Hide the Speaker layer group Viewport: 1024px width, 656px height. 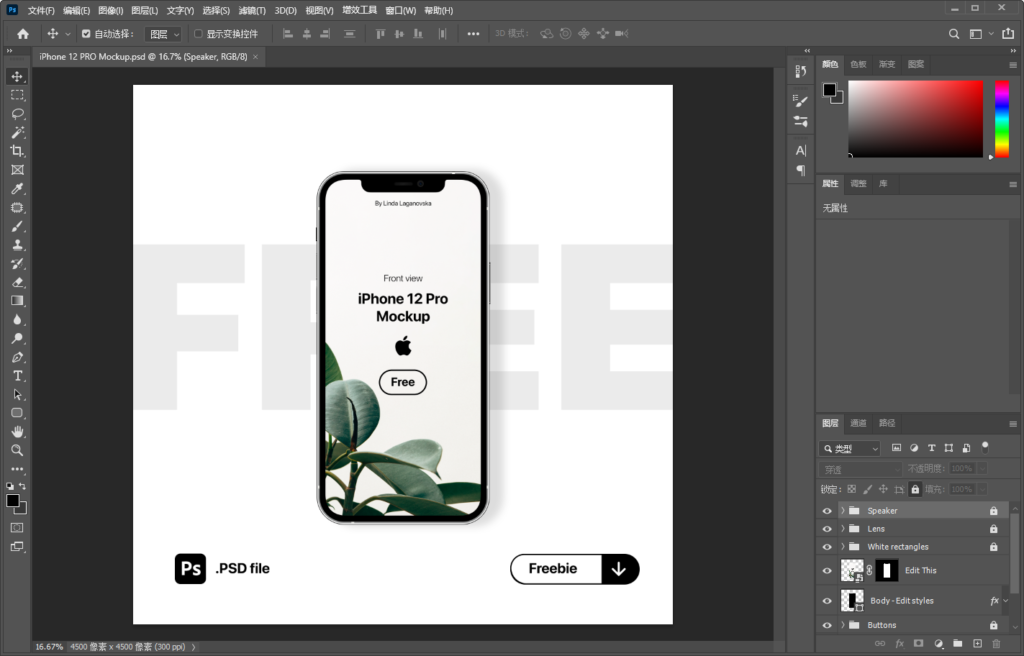[827, 511]
